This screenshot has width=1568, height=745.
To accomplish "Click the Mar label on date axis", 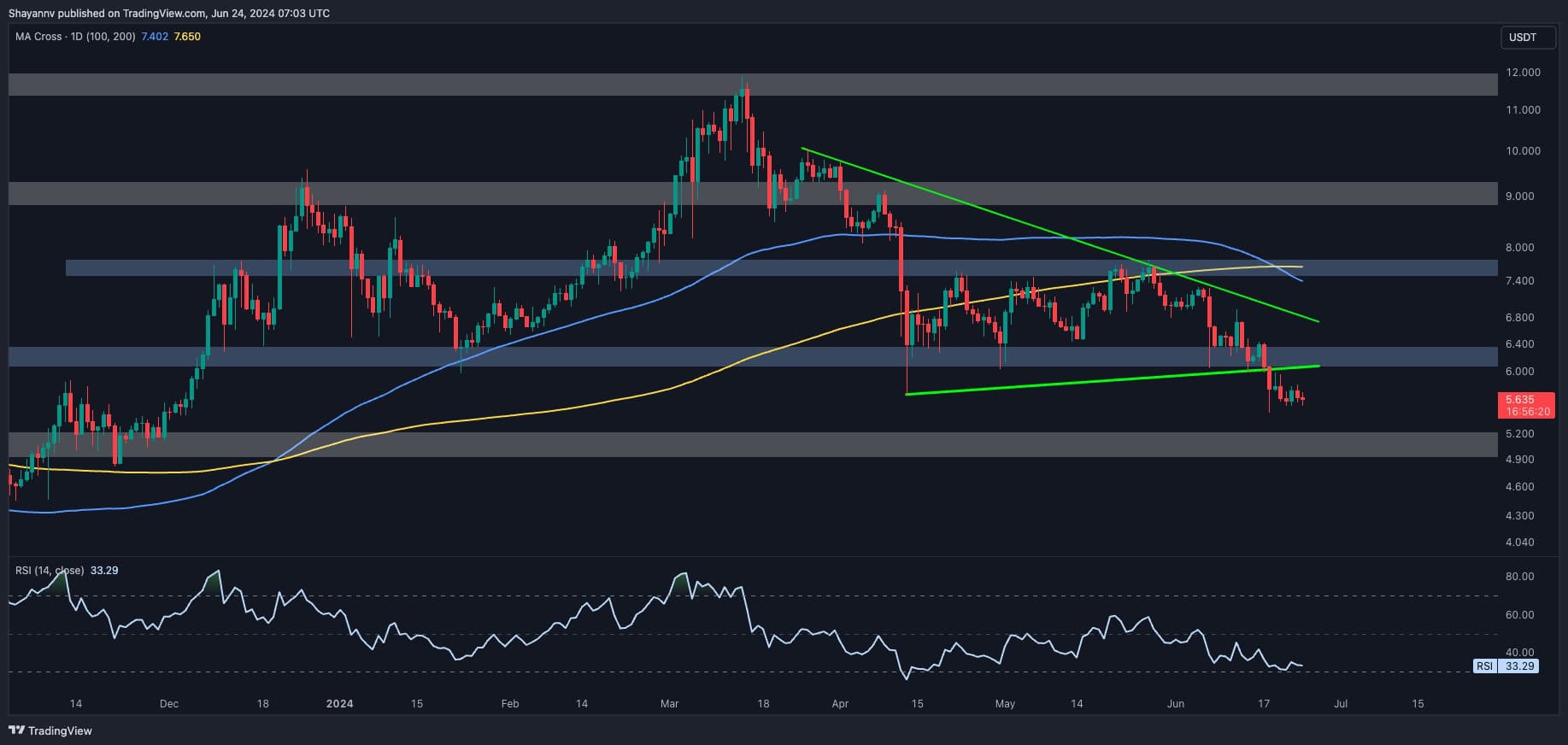I will [x=669, y=704].
